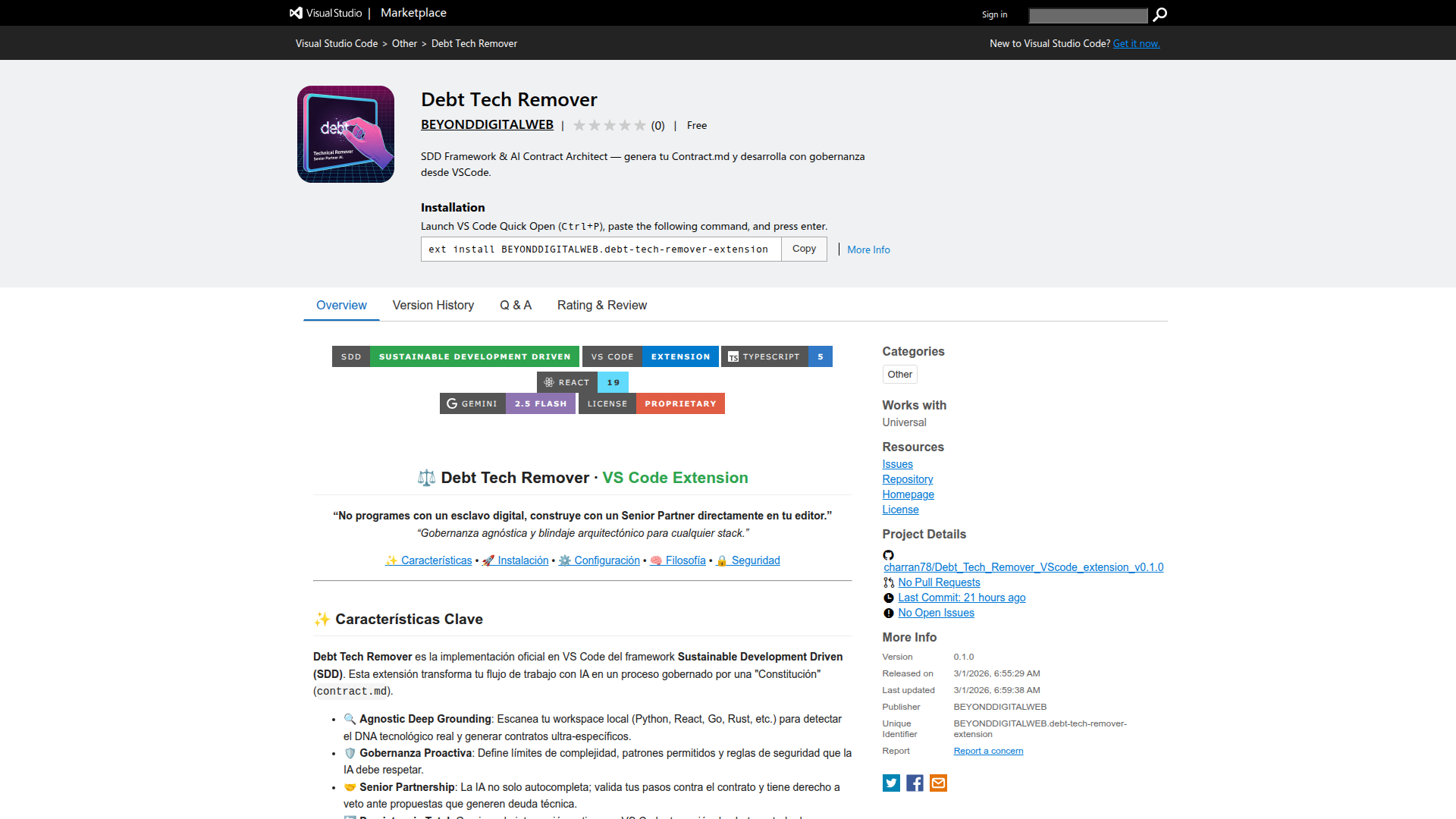Screen dimensions: 1456x819
Task: Click Sign in at the top
Action: (x=994, y=14)
